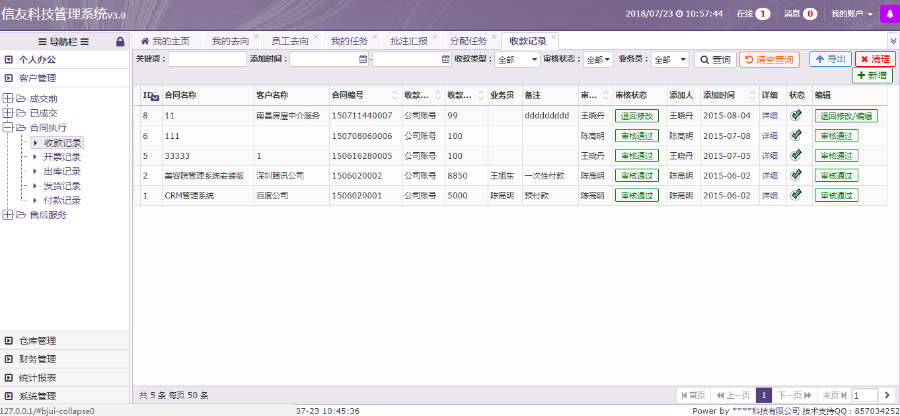Click the 客户管理 accordion header
900x416 pixels.
tap(65, 78)
